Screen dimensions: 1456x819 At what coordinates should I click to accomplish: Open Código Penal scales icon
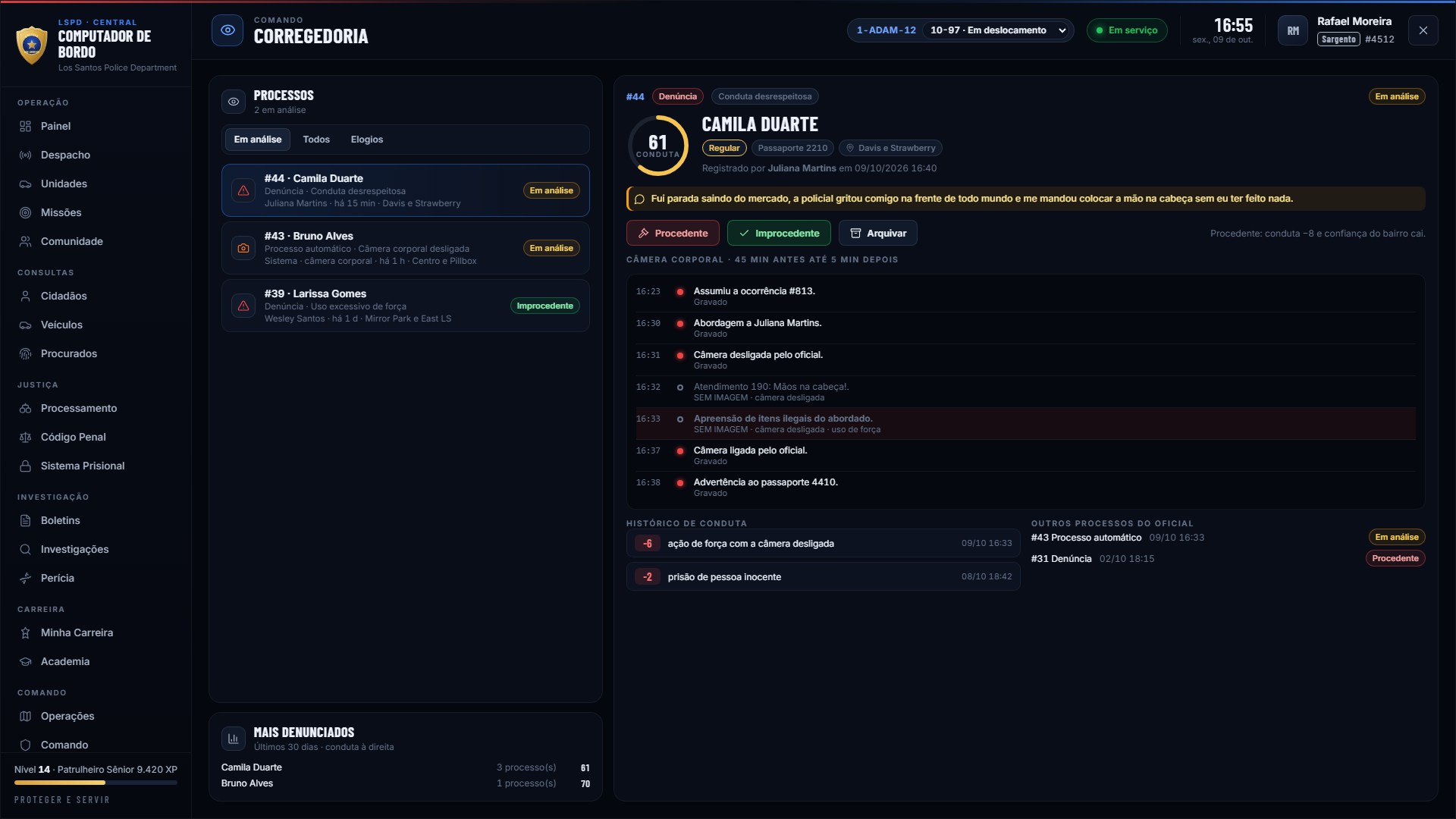(25, 437)
